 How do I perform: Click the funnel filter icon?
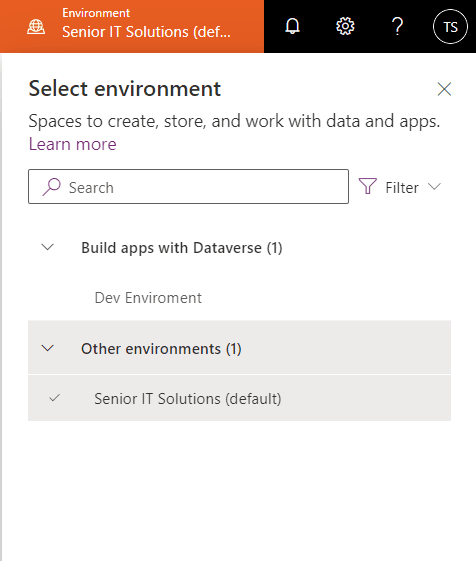[368, 186]
